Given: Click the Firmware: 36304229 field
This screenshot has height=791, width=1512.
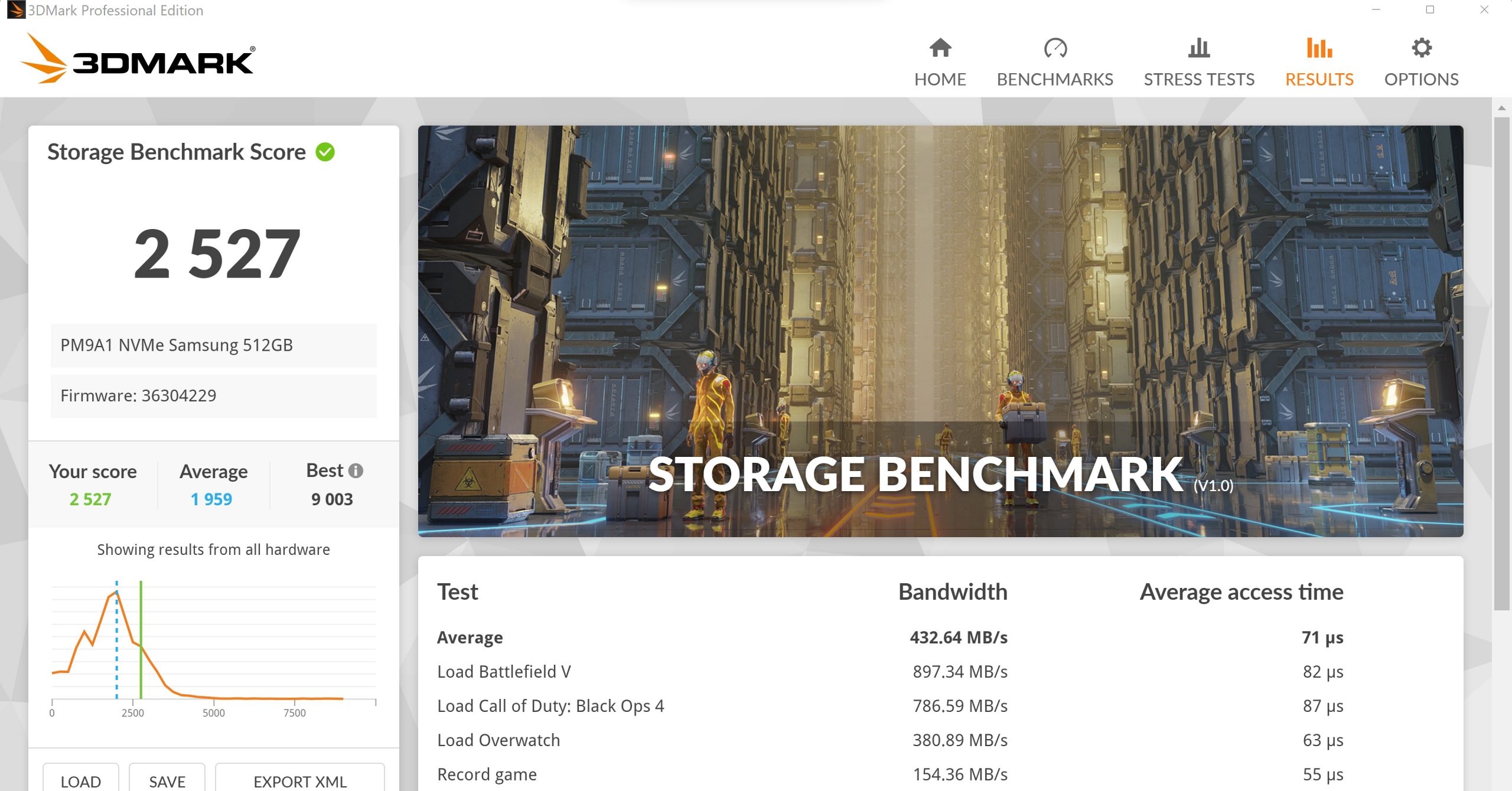Looking at the screenshot, I should coord(213,395).
